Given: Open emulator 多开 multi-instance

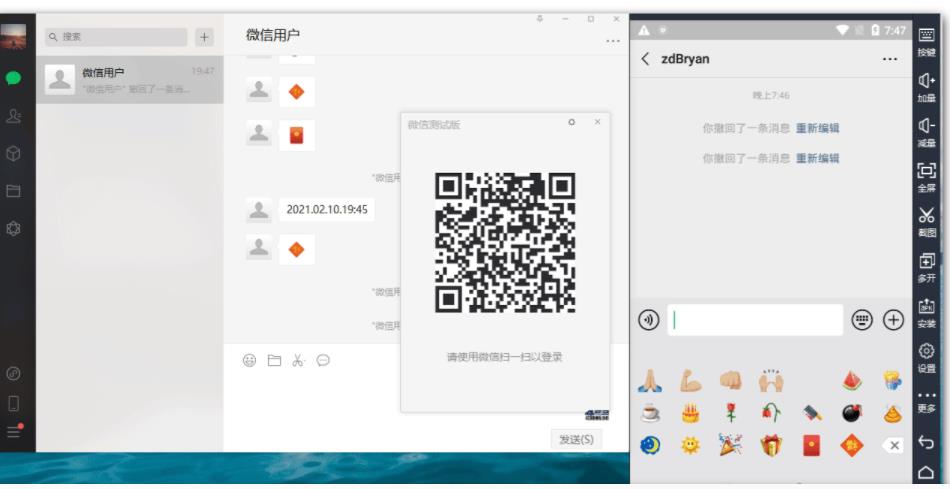Looking at the screenshot, I should [926, 267].
